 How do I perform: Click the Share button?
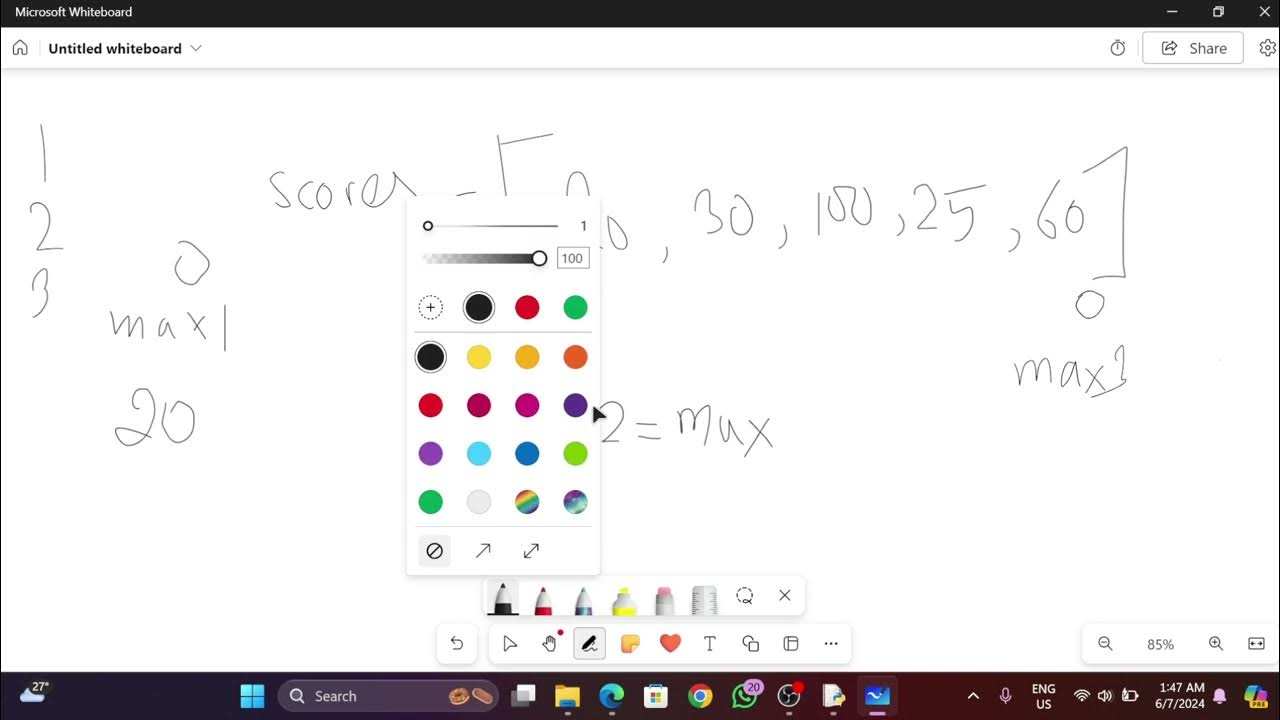coord(1193,48)
